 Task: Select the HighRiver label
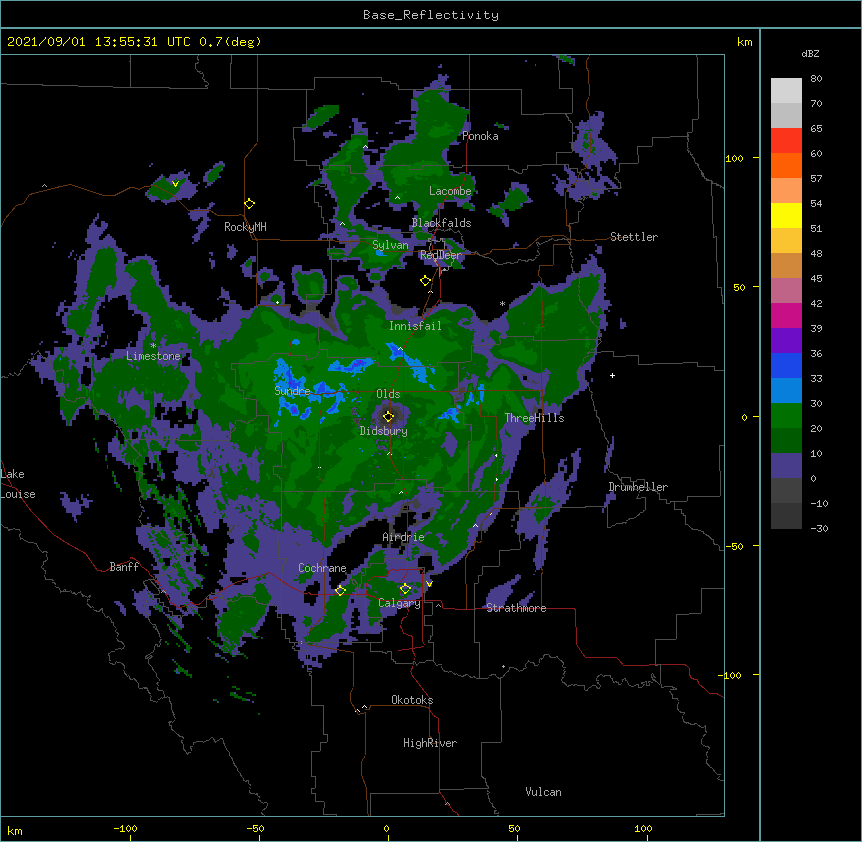[430, 743]
